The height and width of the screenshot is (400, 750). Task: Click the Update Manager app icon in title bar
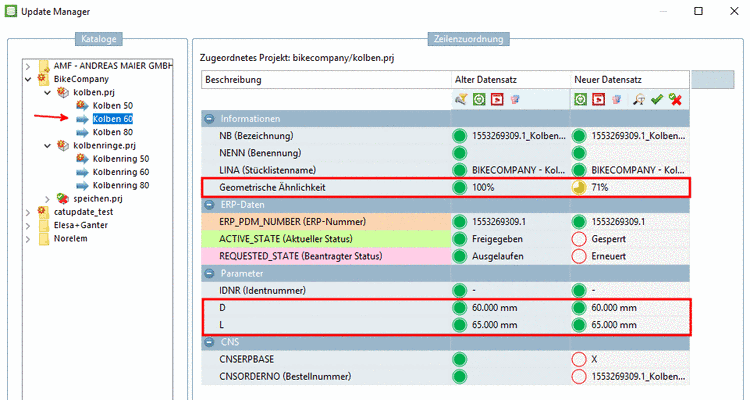pos(11,11)
